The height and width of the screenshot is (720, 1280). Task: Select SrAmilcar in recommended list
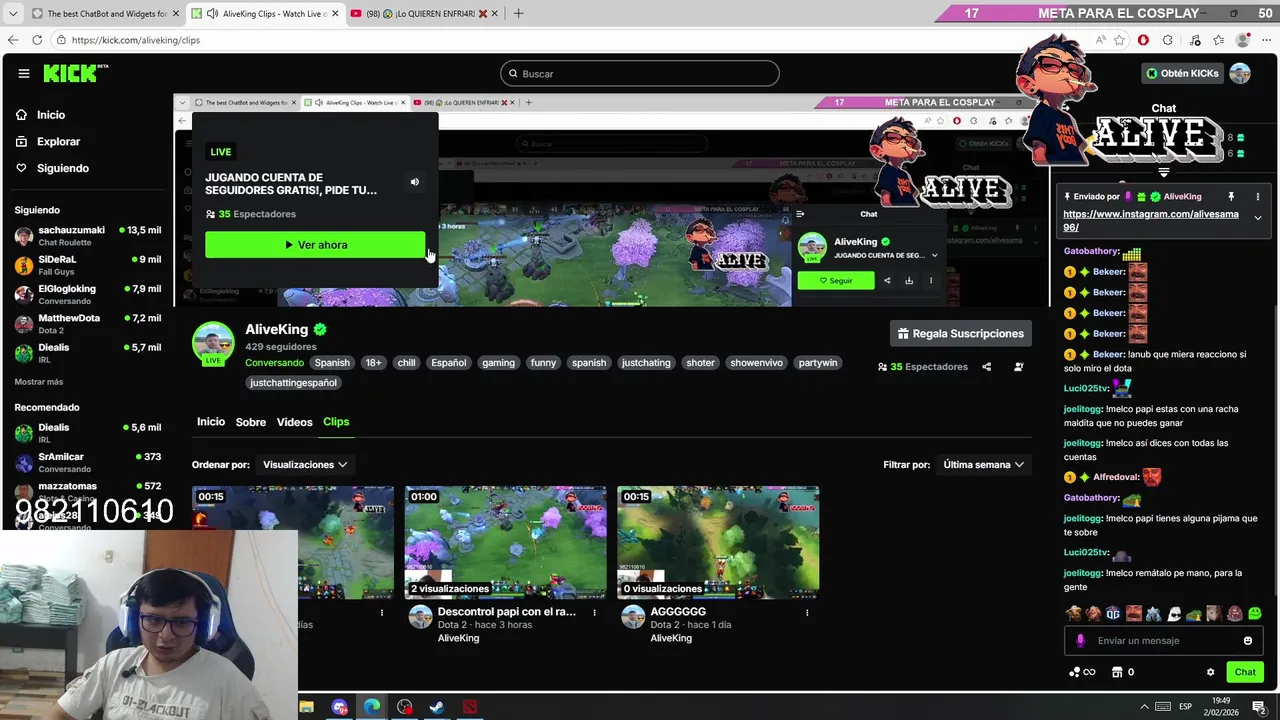point(88,462)
